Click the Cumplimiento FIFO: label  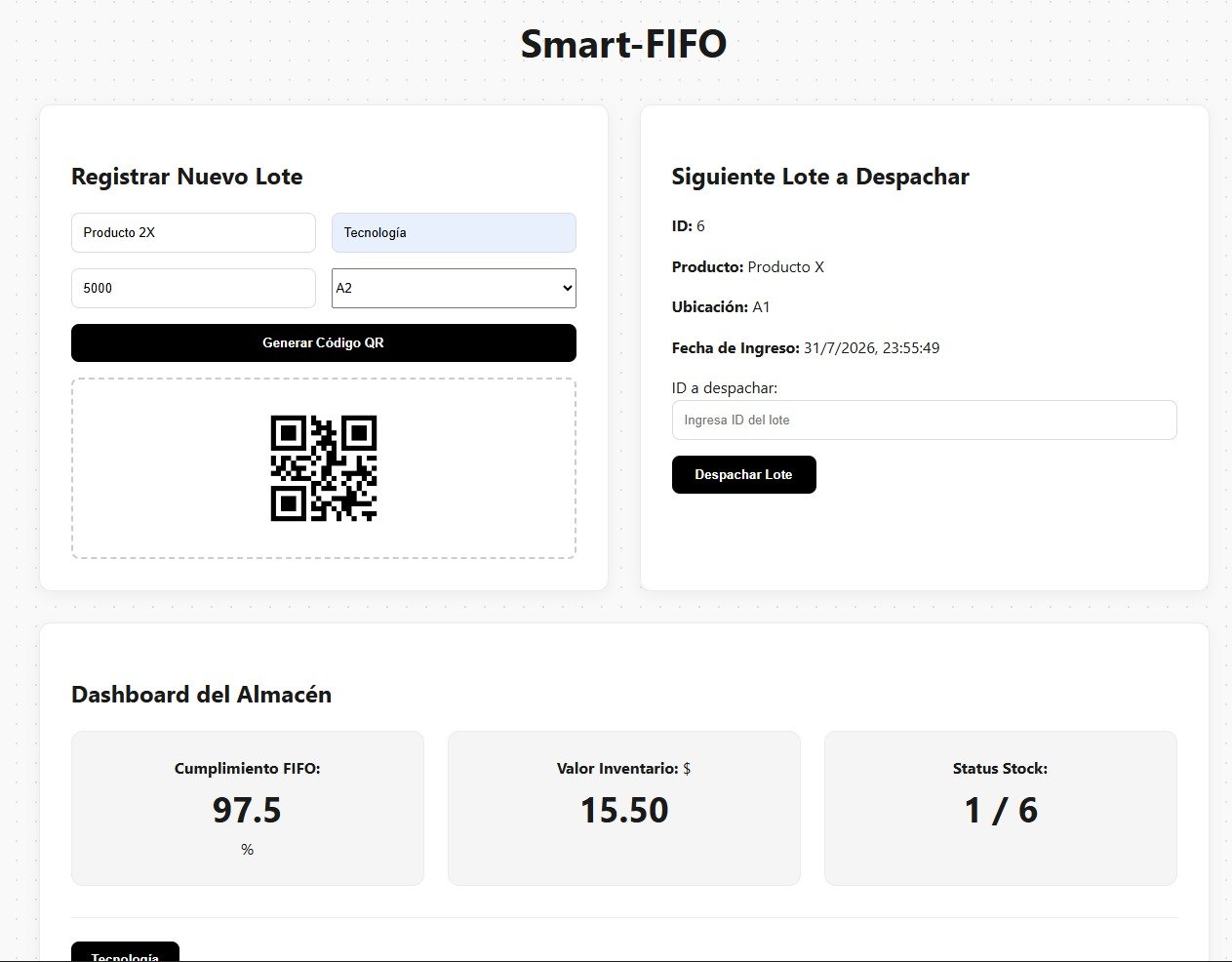(x=247, y=768)
